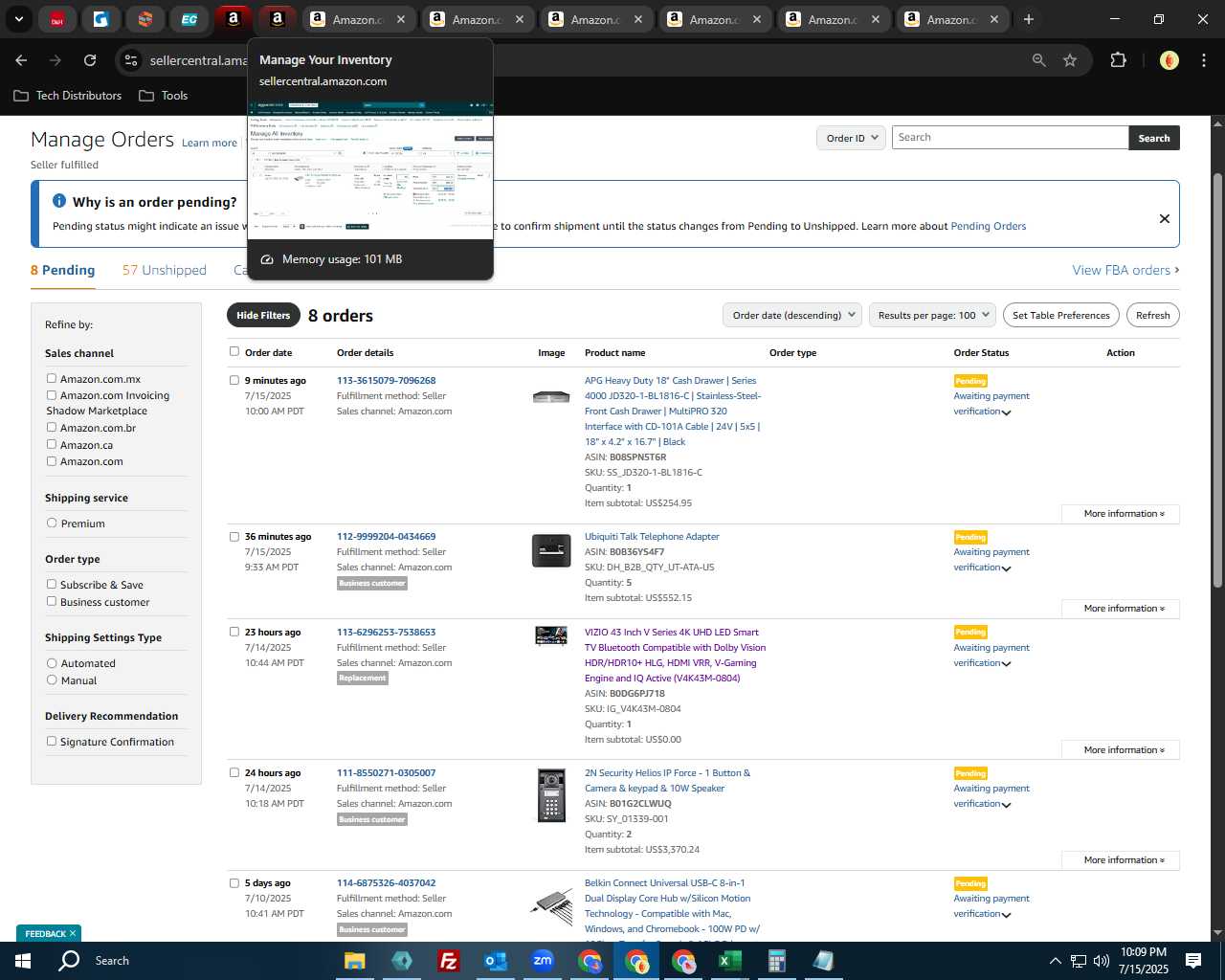
Task: Switch to the 57 Unshipped tab
Action: click(165, 270)
